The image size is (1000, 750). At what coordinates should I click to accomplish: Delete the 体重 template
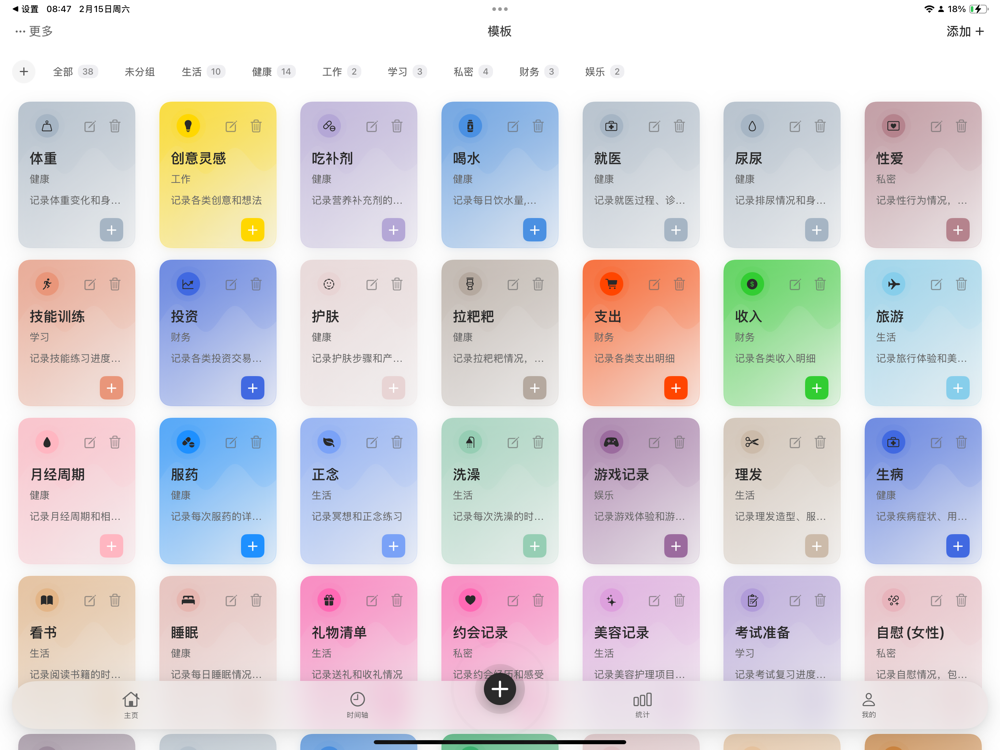point(115,126)
